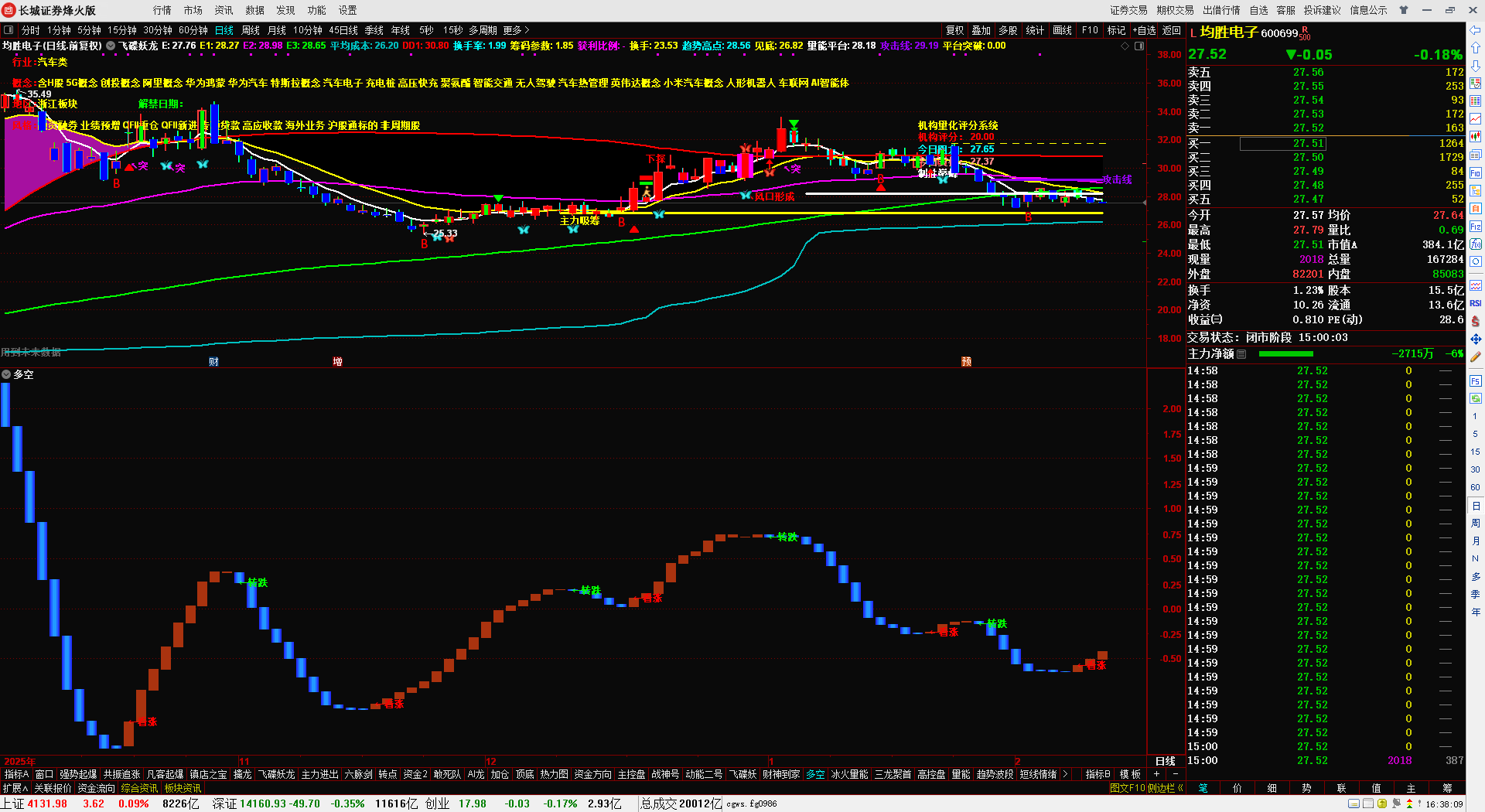
Task: Open the 功能 menu
Action: pos(316,10)
